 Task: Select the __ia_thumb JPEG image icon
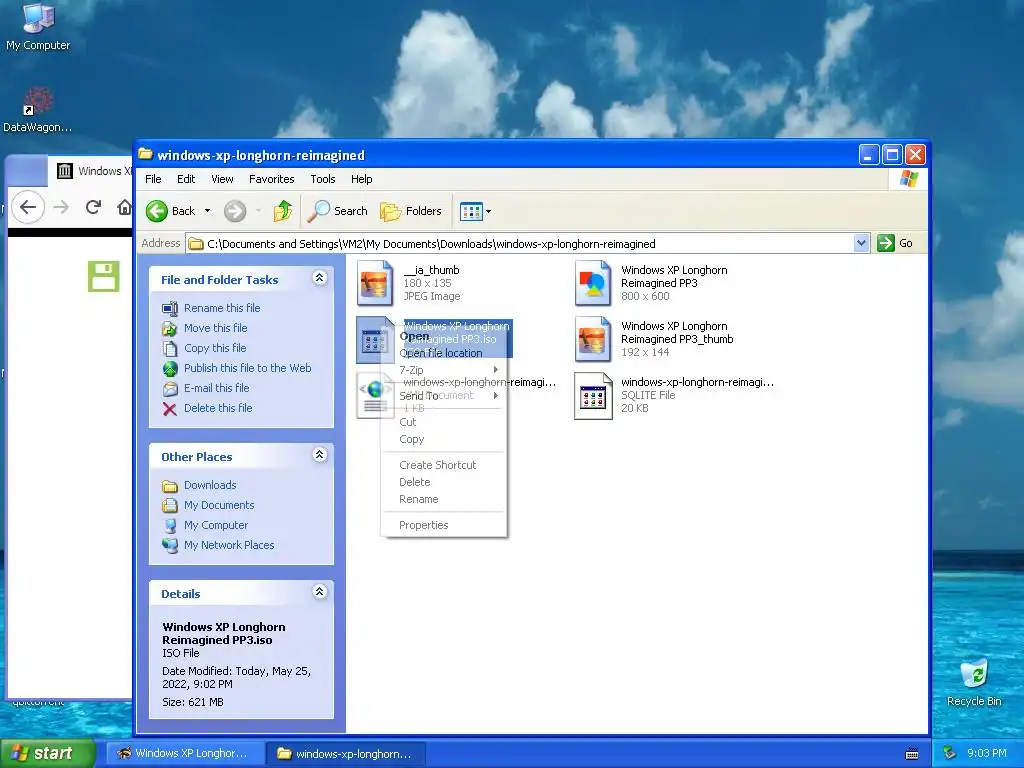click(376, 283)
